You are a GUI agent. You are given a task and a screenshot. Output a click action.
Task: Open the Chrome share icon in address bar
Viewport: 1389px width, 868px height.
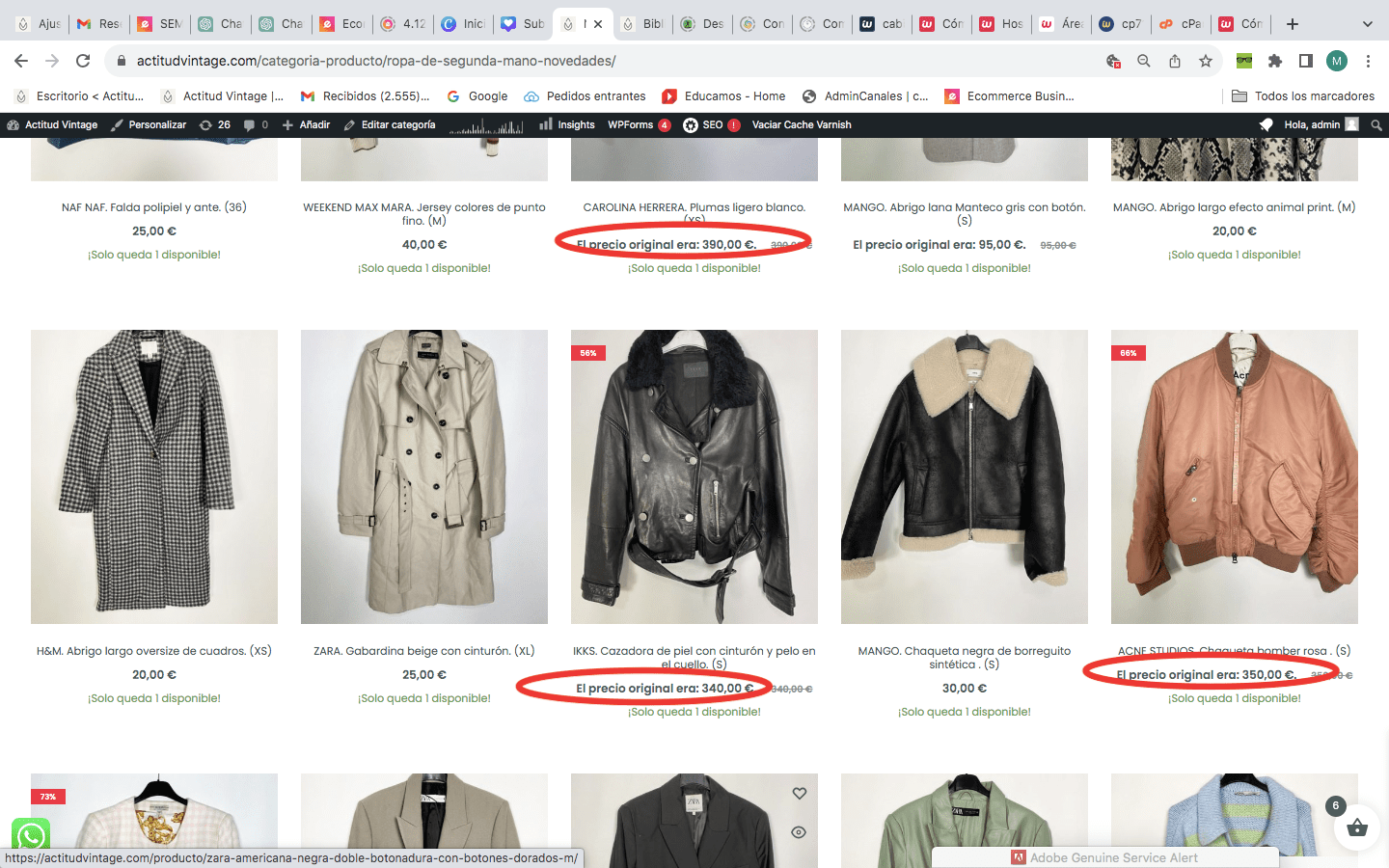(x=1175, y=61)
